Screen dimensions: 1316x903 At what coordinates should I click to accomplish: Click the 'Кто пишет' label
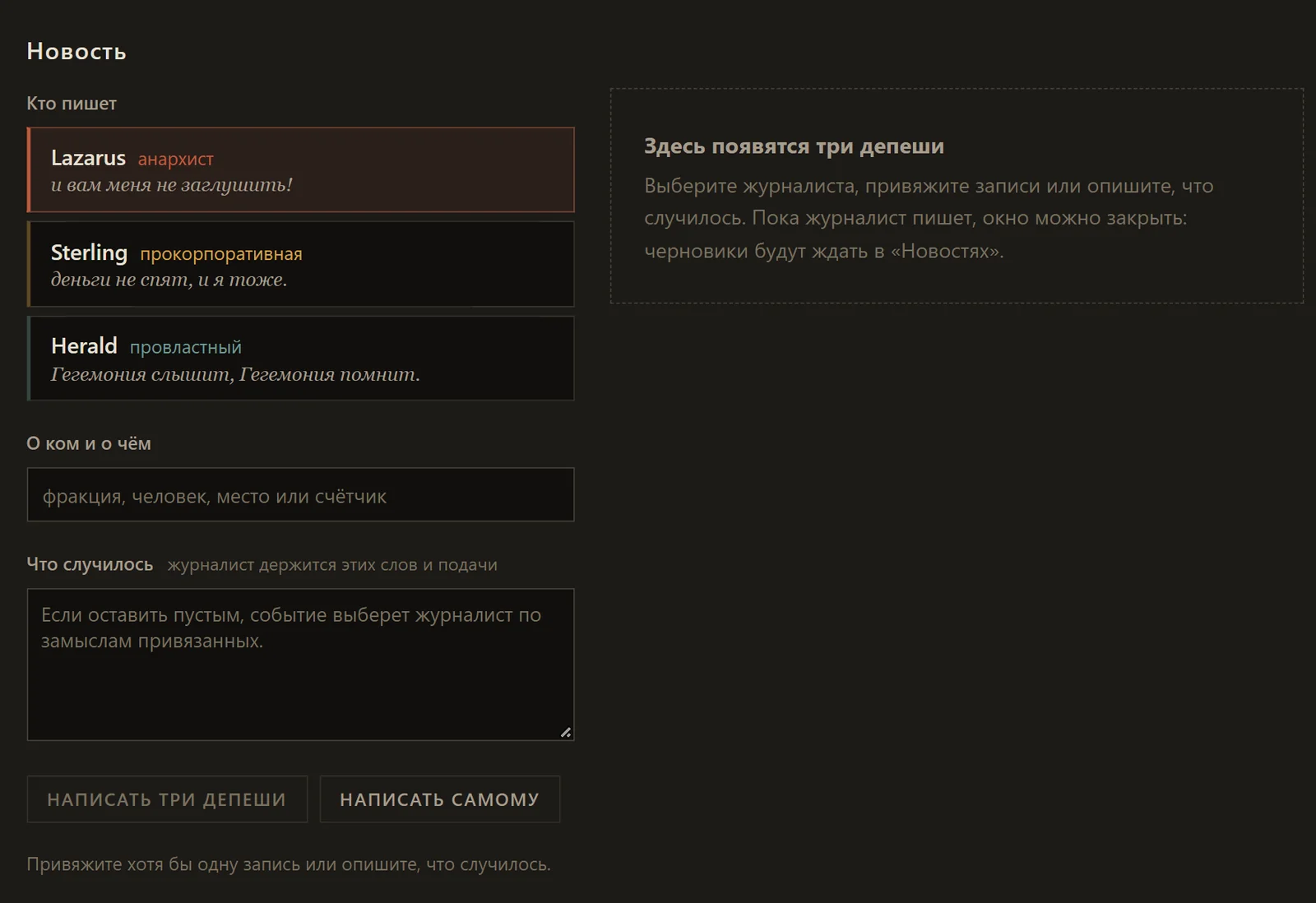click(x=72, y=104)
